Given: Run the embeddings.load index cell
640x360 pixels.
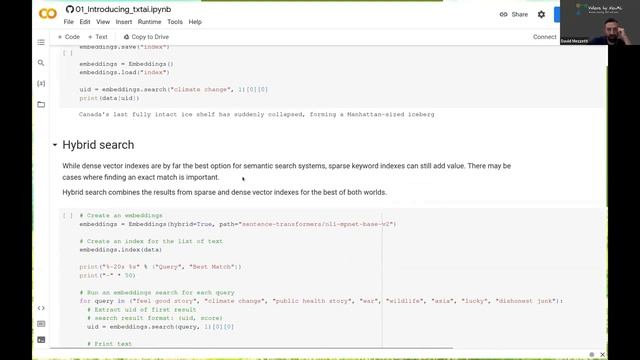Looking at the screenshot, I should click(68, 53).
